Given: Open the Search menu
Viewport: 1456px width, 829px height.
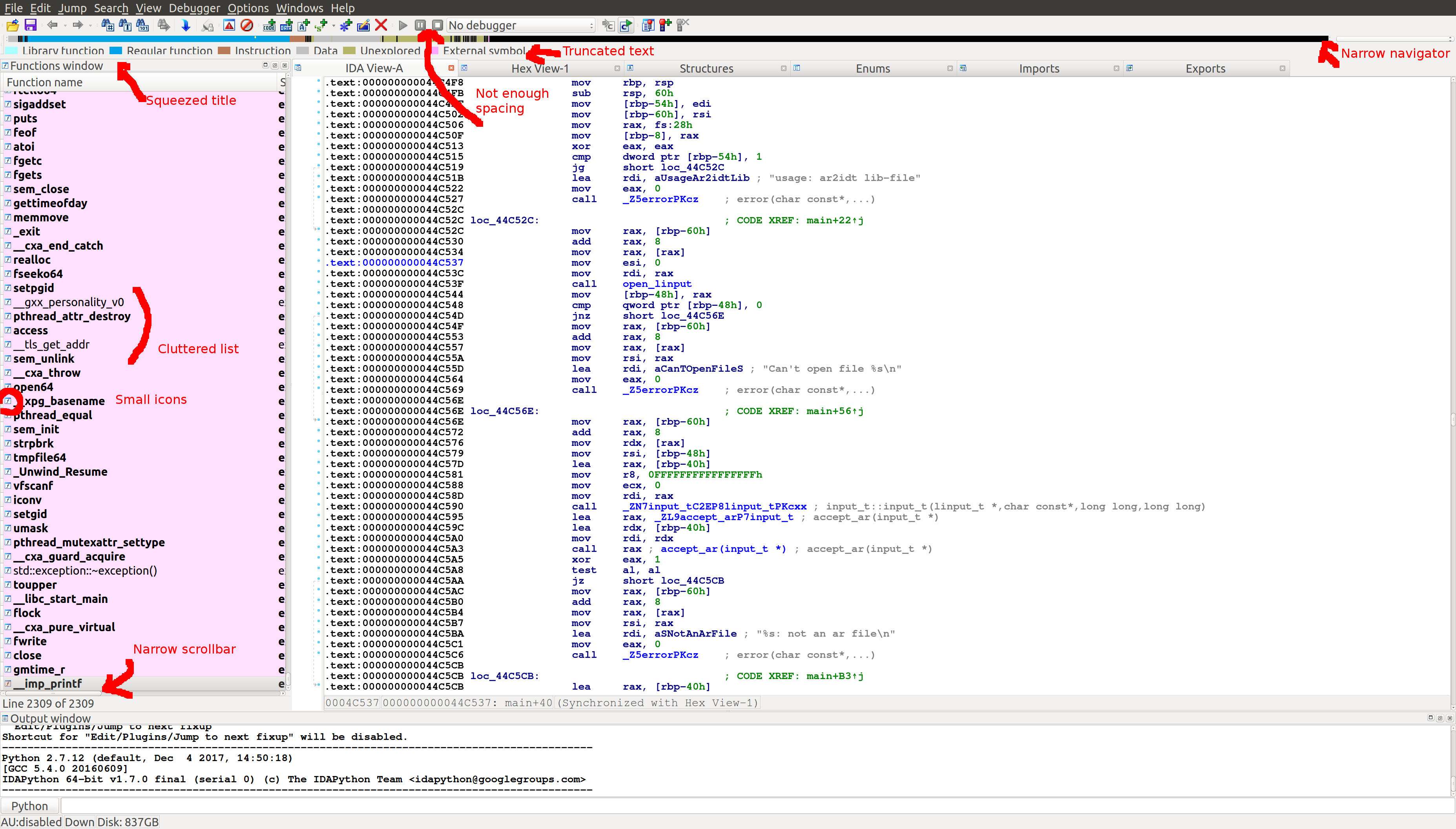Looking at the screenshot, I should 111,8.
